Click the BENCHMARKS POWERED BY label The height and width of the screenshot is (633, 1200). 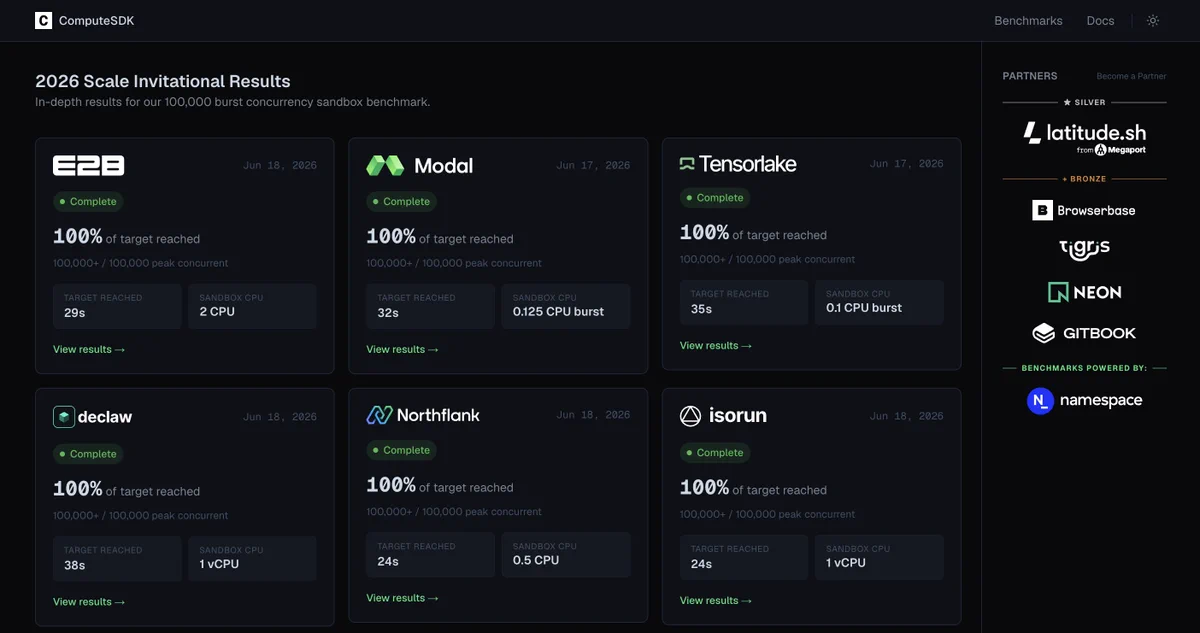click(x=1084, y=368)
